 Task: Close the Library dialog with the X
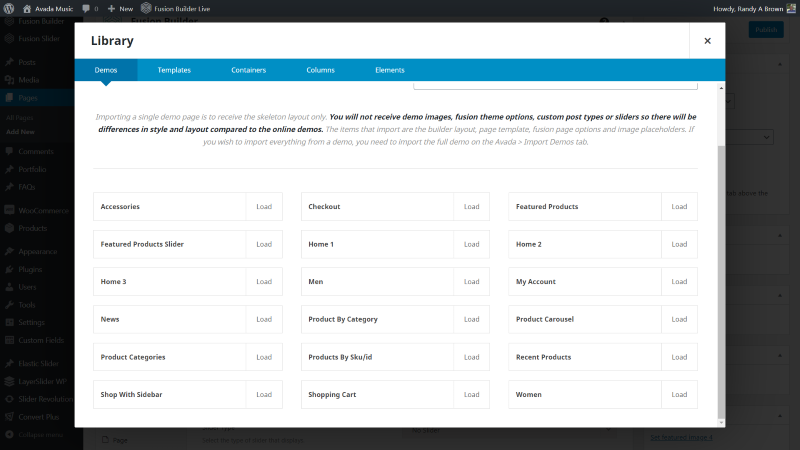(707, 41)
